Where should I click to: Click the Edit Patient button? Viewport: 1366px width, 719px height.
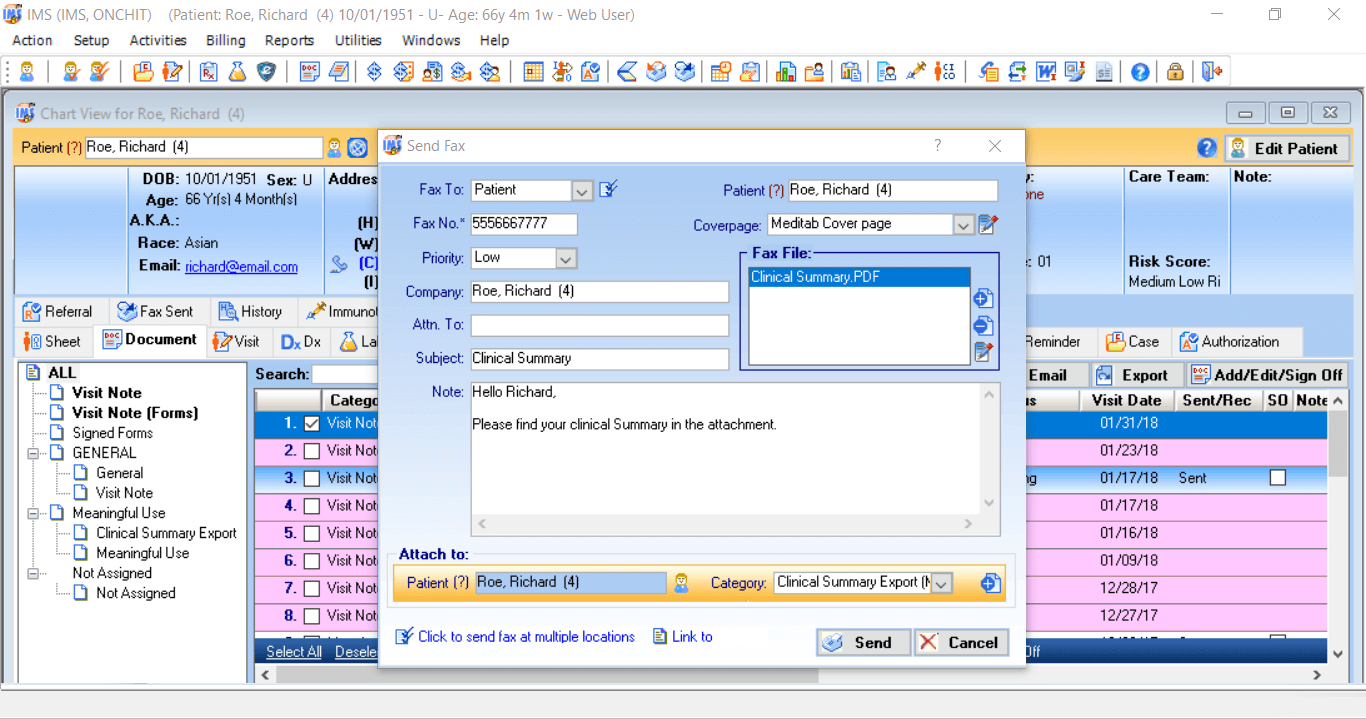pyautogui.click(x=1287, y=148)
